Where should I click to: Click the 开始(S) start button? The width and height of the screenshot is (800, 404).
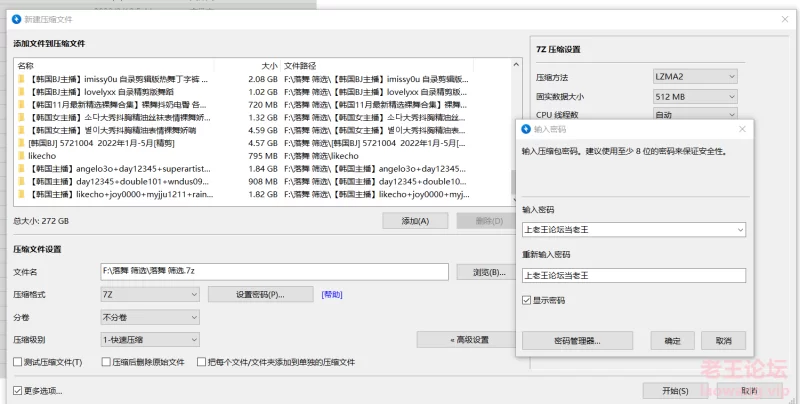(676, 391)
